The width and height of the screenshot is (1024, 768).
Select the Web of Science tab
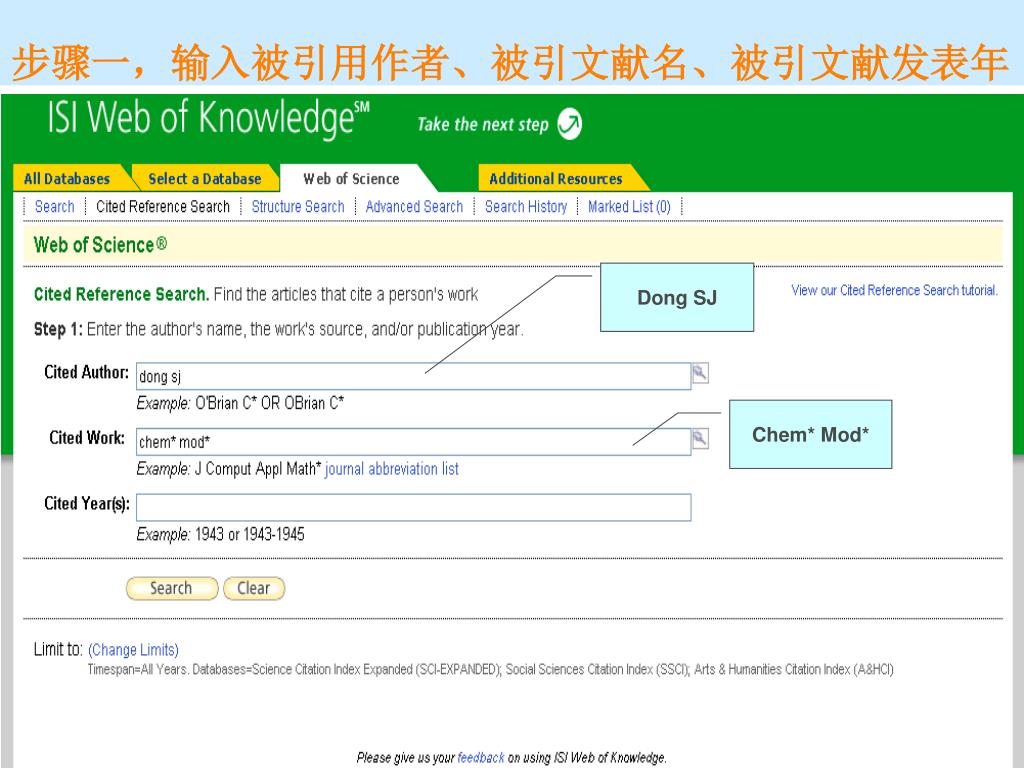(351, 178)
